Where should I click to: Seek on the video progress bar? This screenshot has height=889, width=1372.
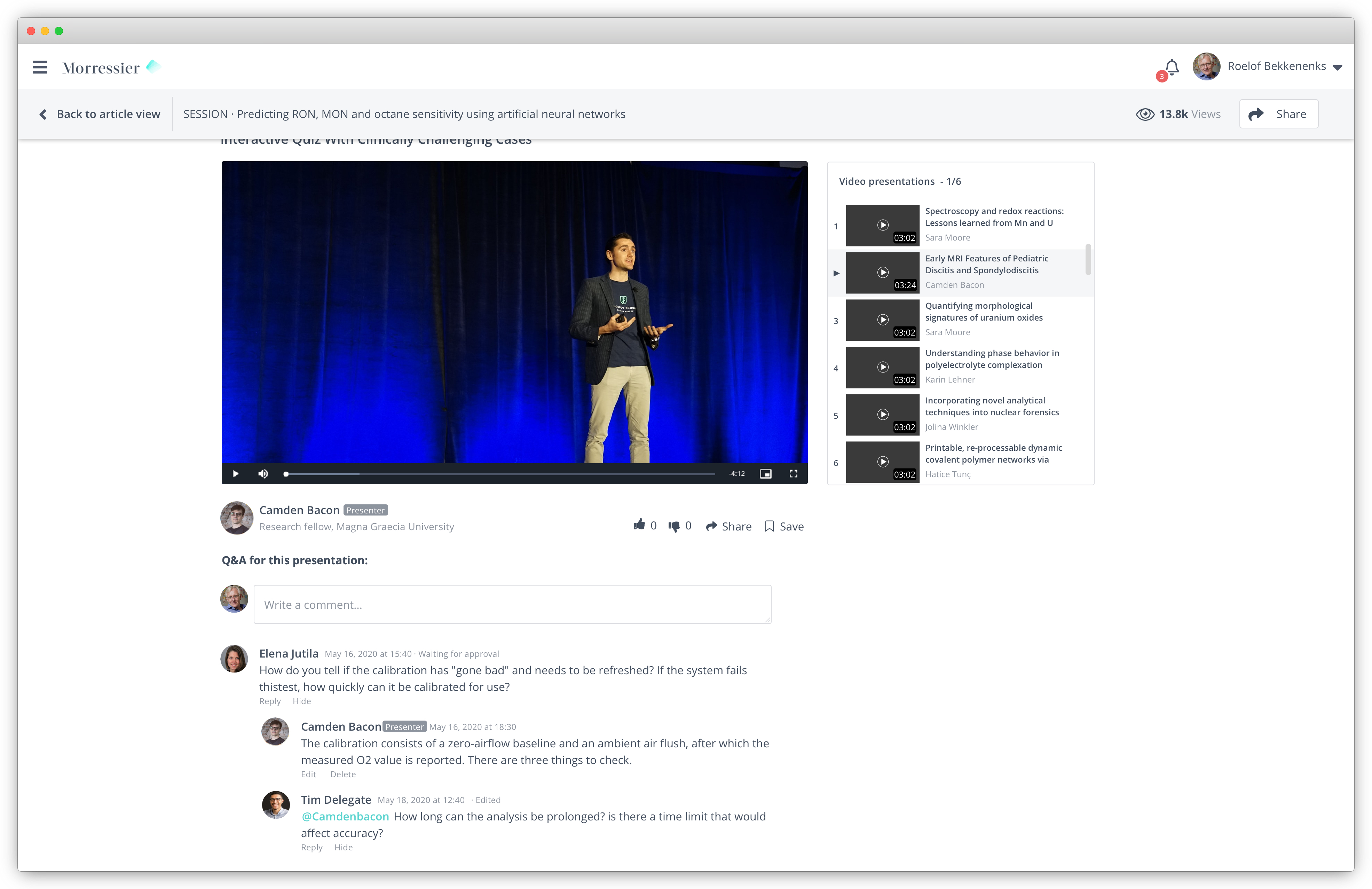[x=500, y=474]
